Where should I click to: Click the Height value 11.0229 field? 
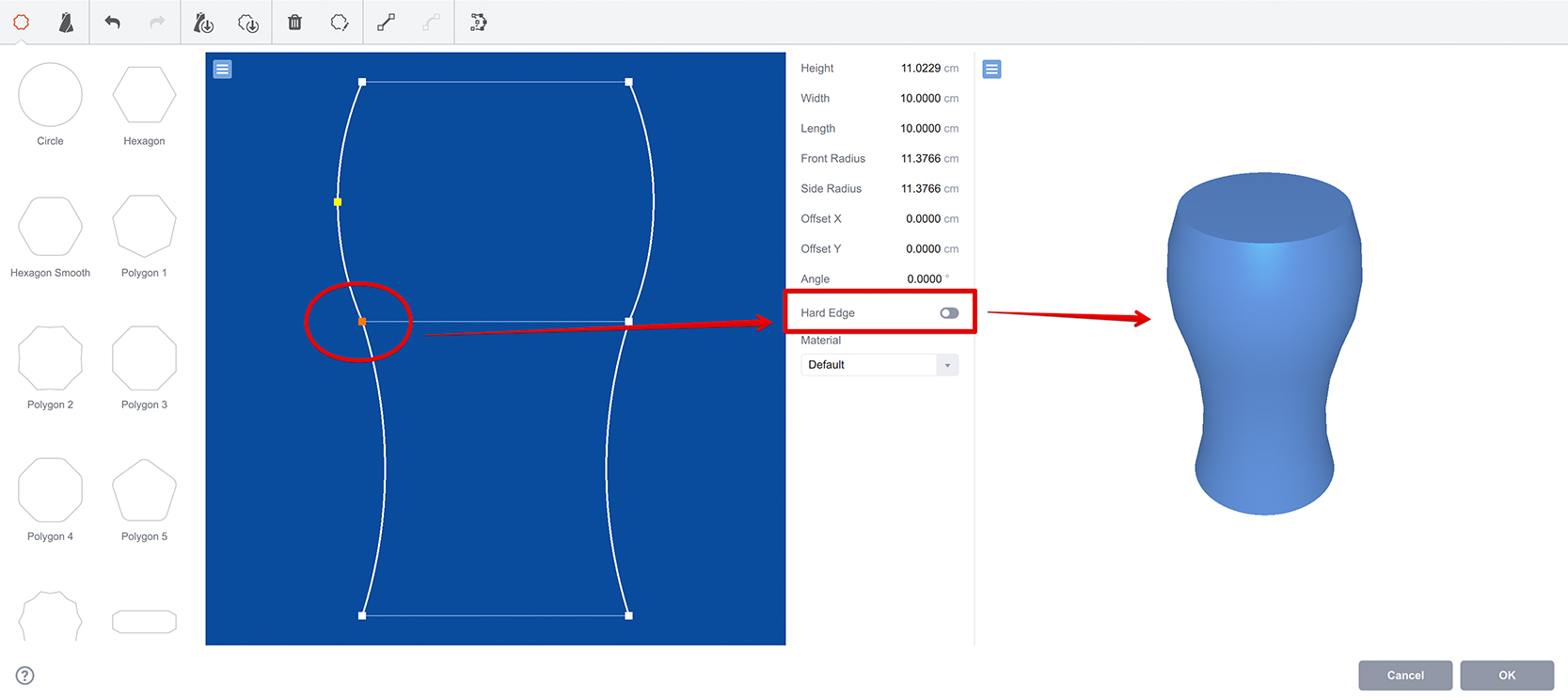920,69
